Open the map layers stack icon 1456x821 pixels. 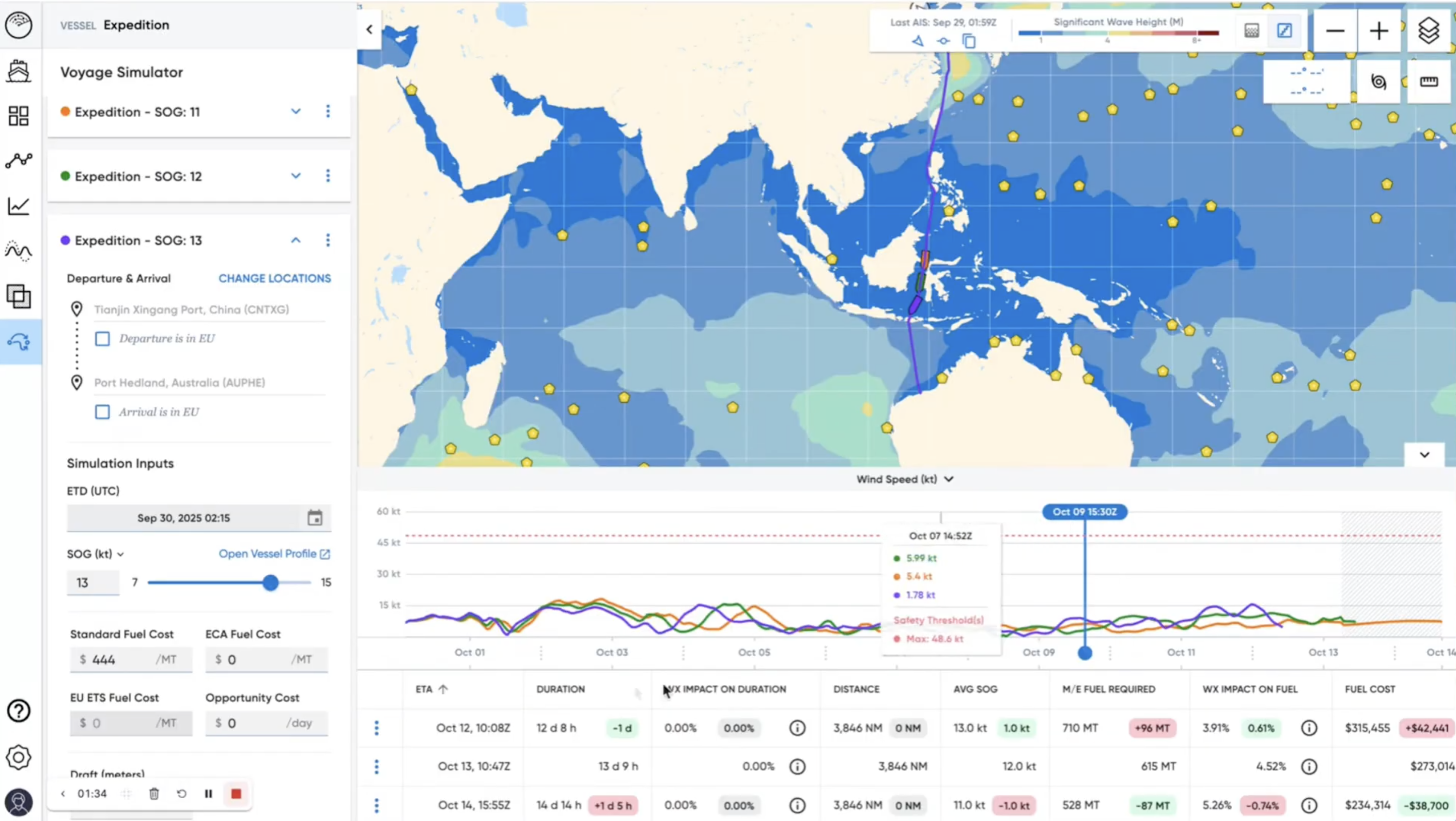[1428, 31]
